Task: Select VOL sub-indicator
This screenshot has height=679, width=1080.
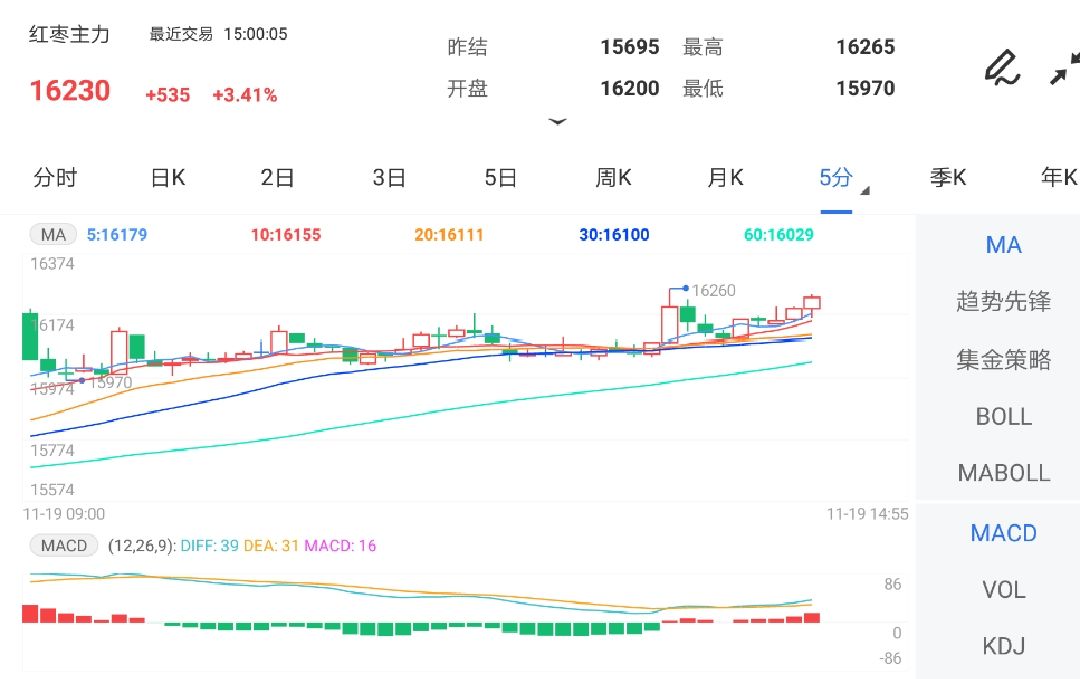Action: click(x=1003, y=589)
